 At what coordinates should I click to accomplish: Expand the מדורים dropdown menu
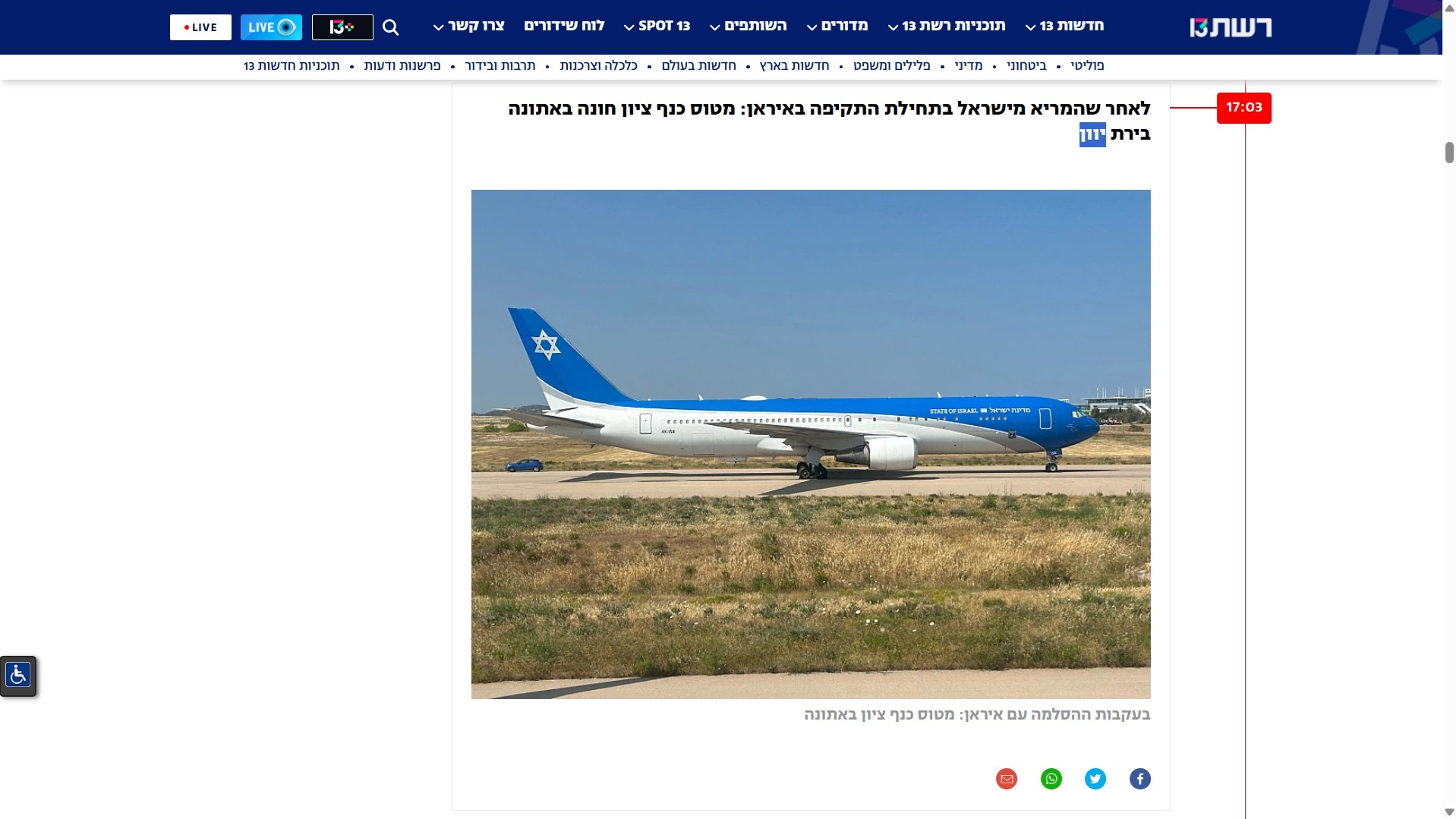[x=837, y=26]
